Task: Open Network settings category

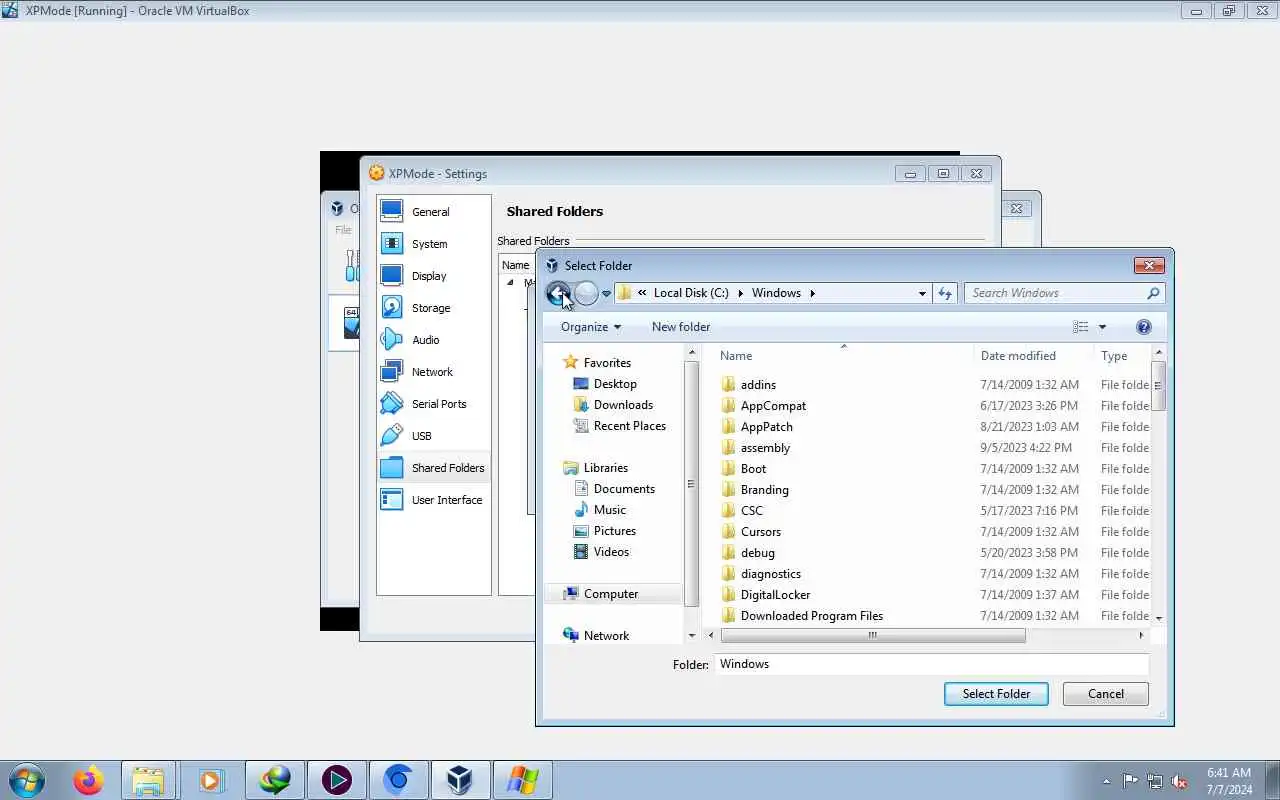Action: coord(433,372)
